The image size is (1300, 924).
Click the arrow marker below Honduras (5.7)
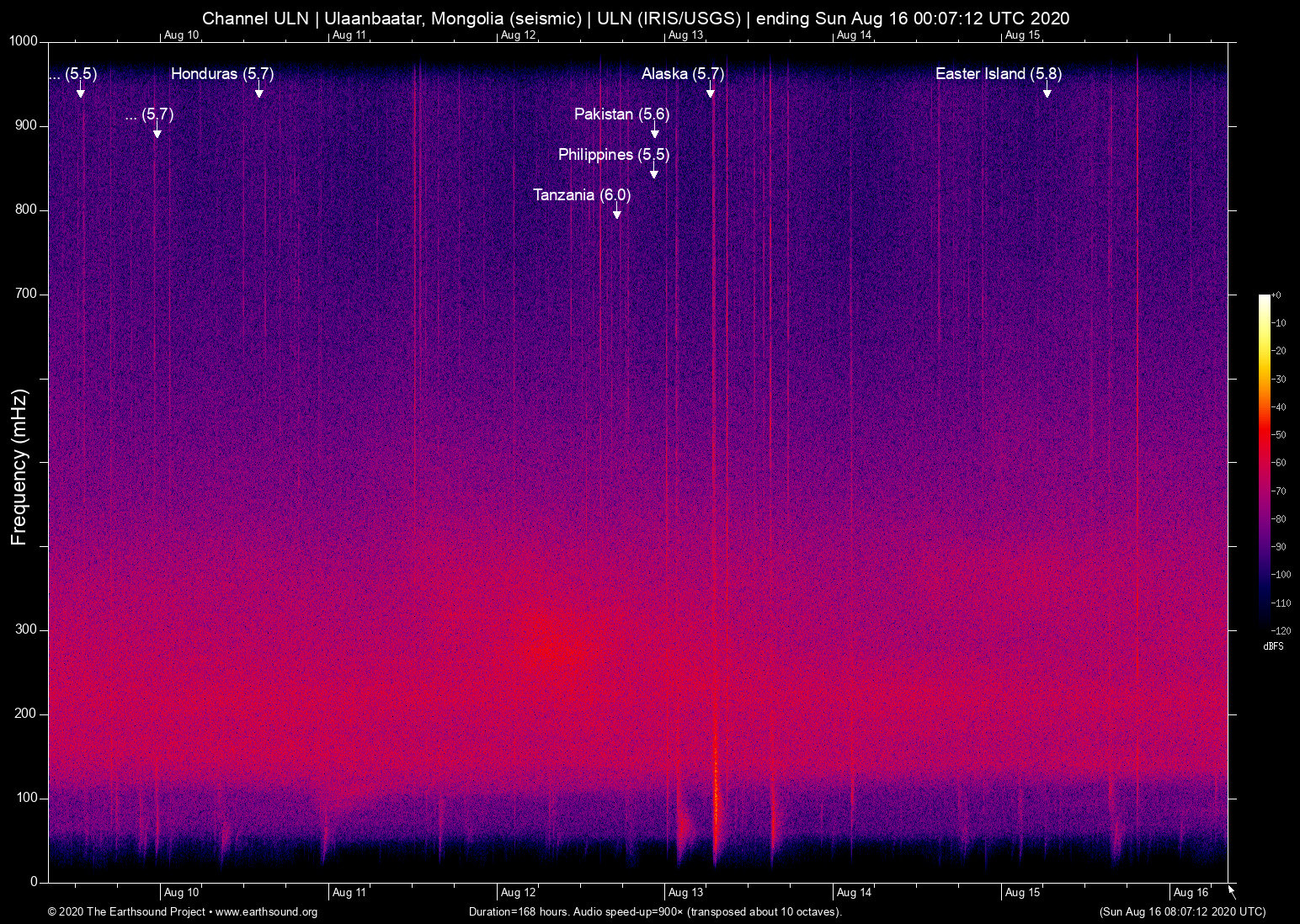[x=259, y=92]
